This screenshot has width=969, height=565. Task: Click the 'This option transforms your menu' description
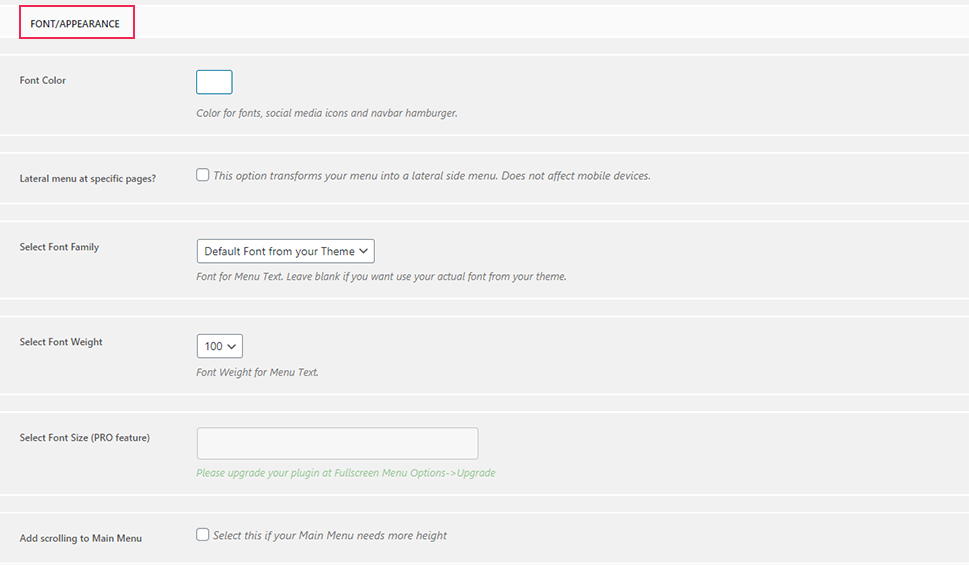tap(432, 176)
